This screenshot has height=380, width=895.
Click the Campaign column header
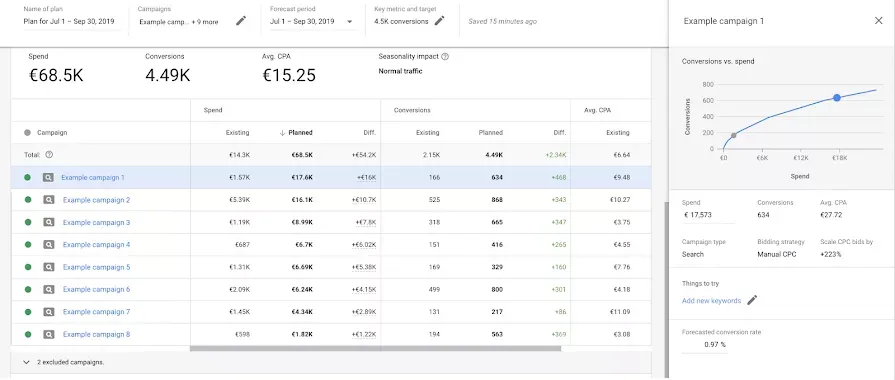[52, 132]
